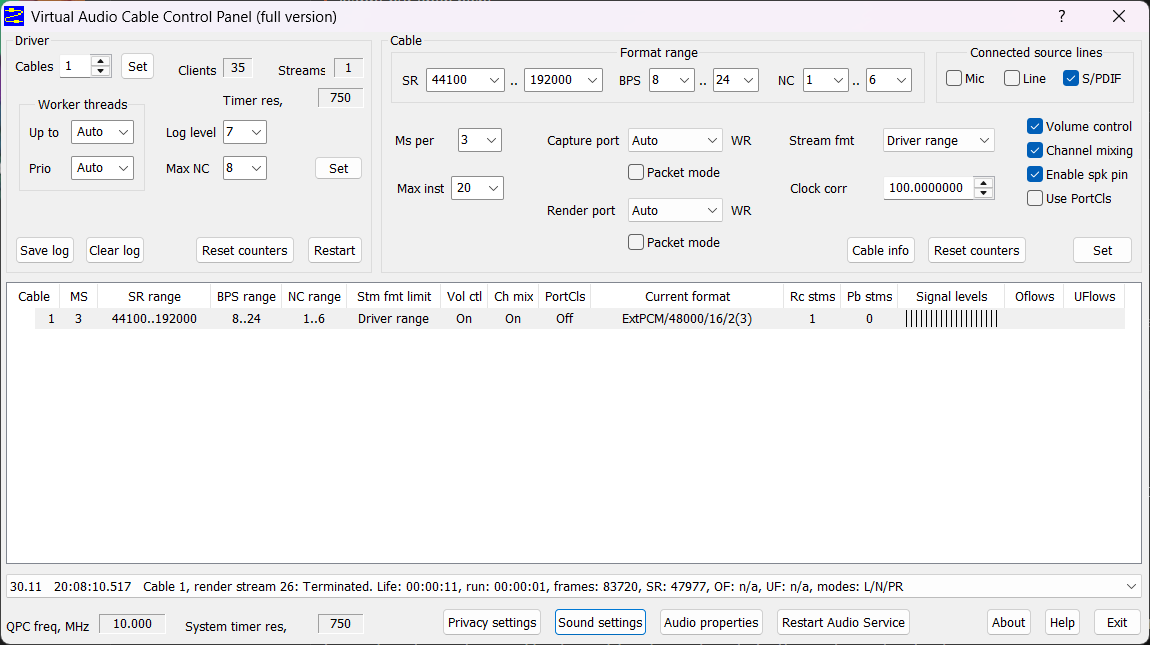This screenshot has height=645, width=1150.
Task: Expand the Max inst dropdown
Action: (477, 188)
